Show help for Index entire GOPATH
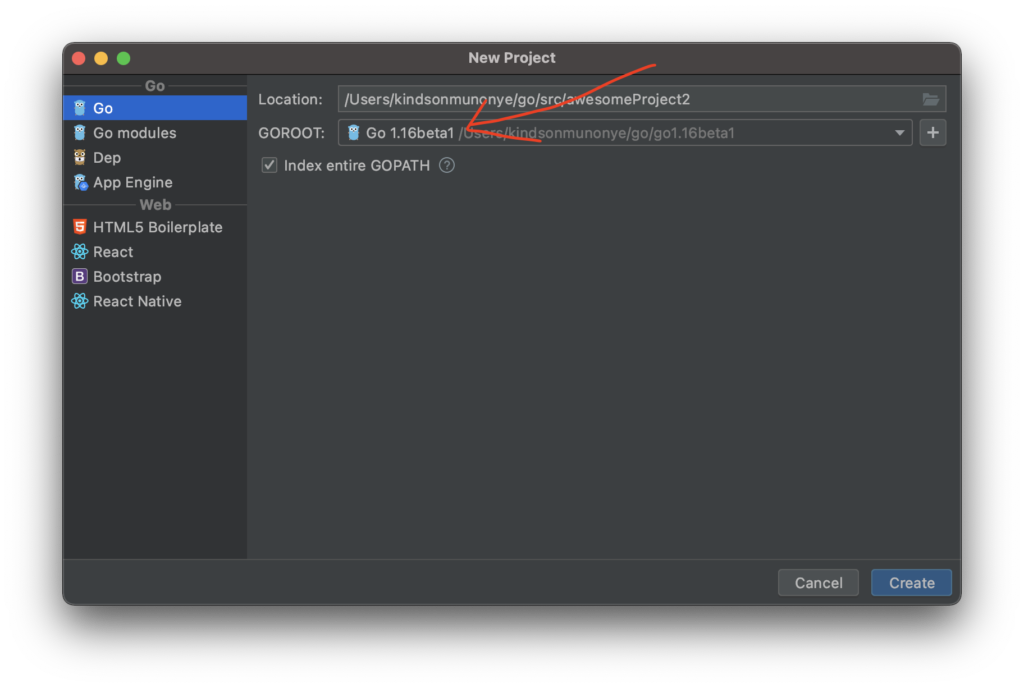This screenshot has width=1024, height=688. [x=447, y=165]
